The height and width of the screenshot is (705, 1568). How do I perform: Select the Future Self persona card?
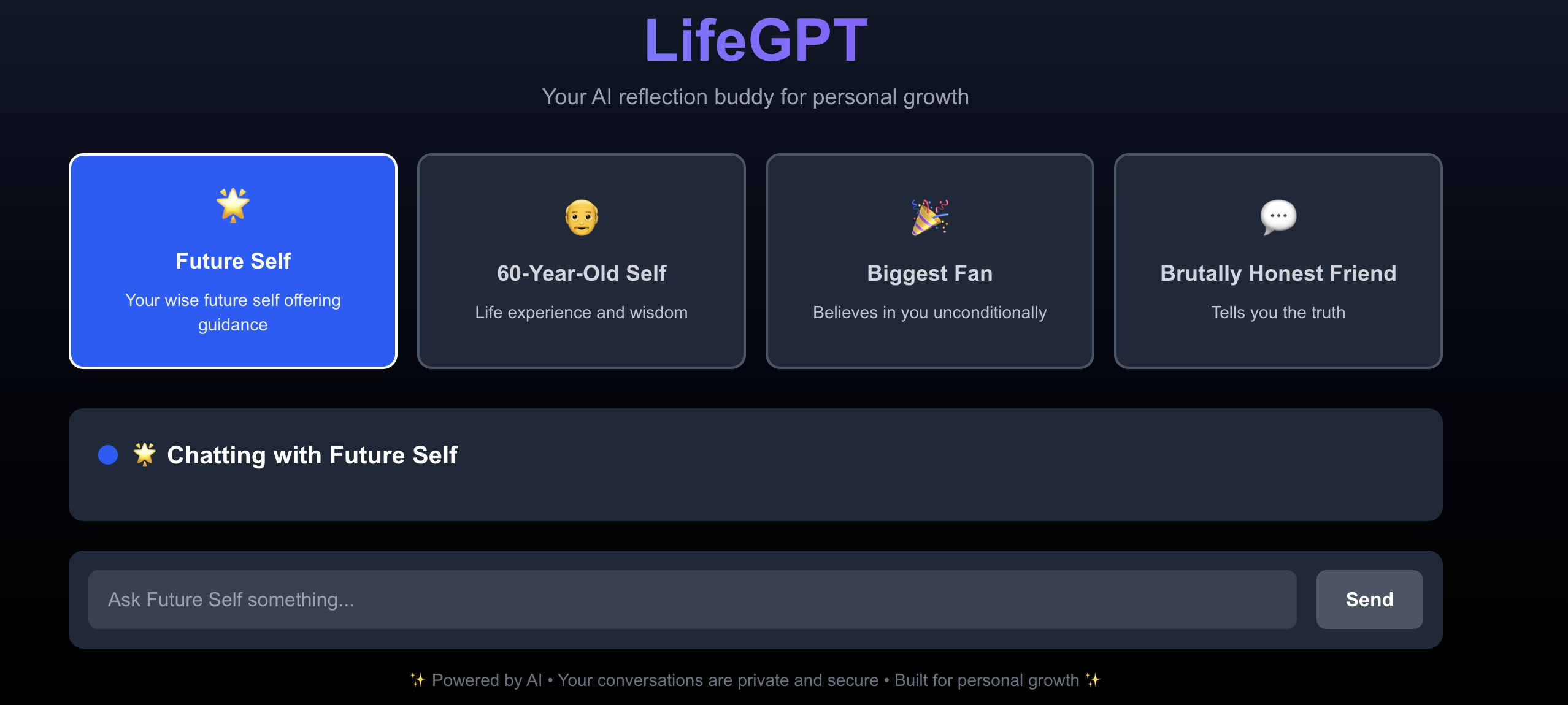pos(233,261)
